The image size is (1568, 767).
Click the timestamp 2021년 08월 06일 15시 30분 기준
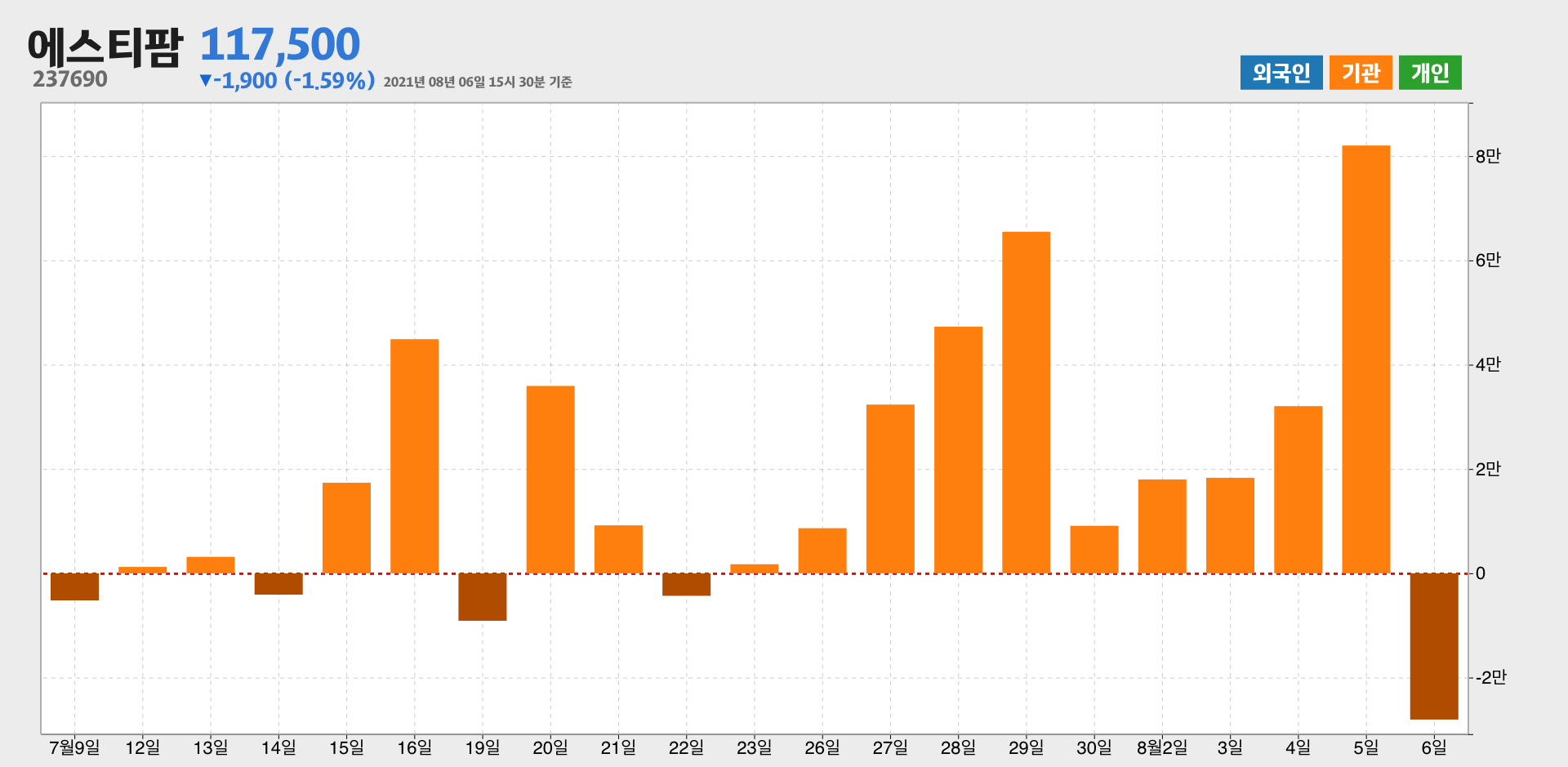[x=478, y=82]
